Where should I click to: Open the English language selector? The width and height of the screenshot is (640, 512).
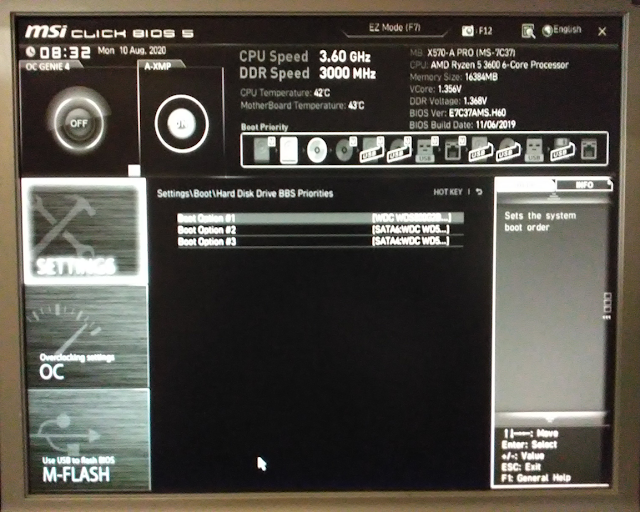point(567,29)
